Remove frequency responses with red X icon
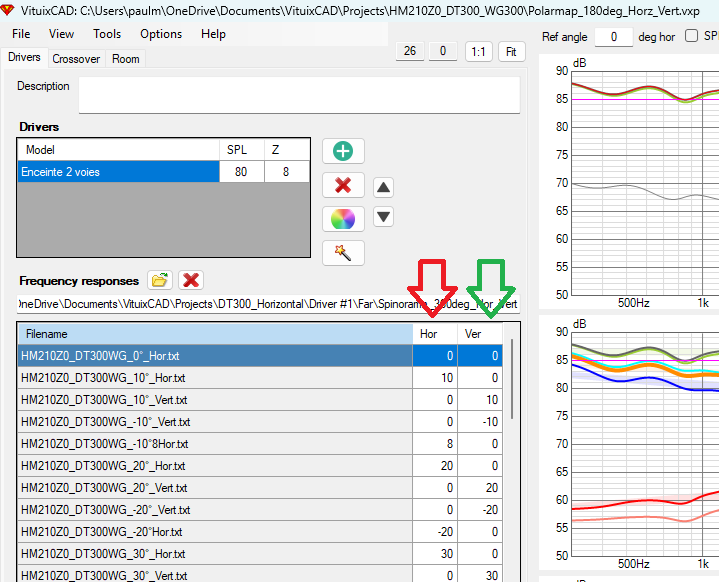Screen dimensions: 719x582 point(191,281)
